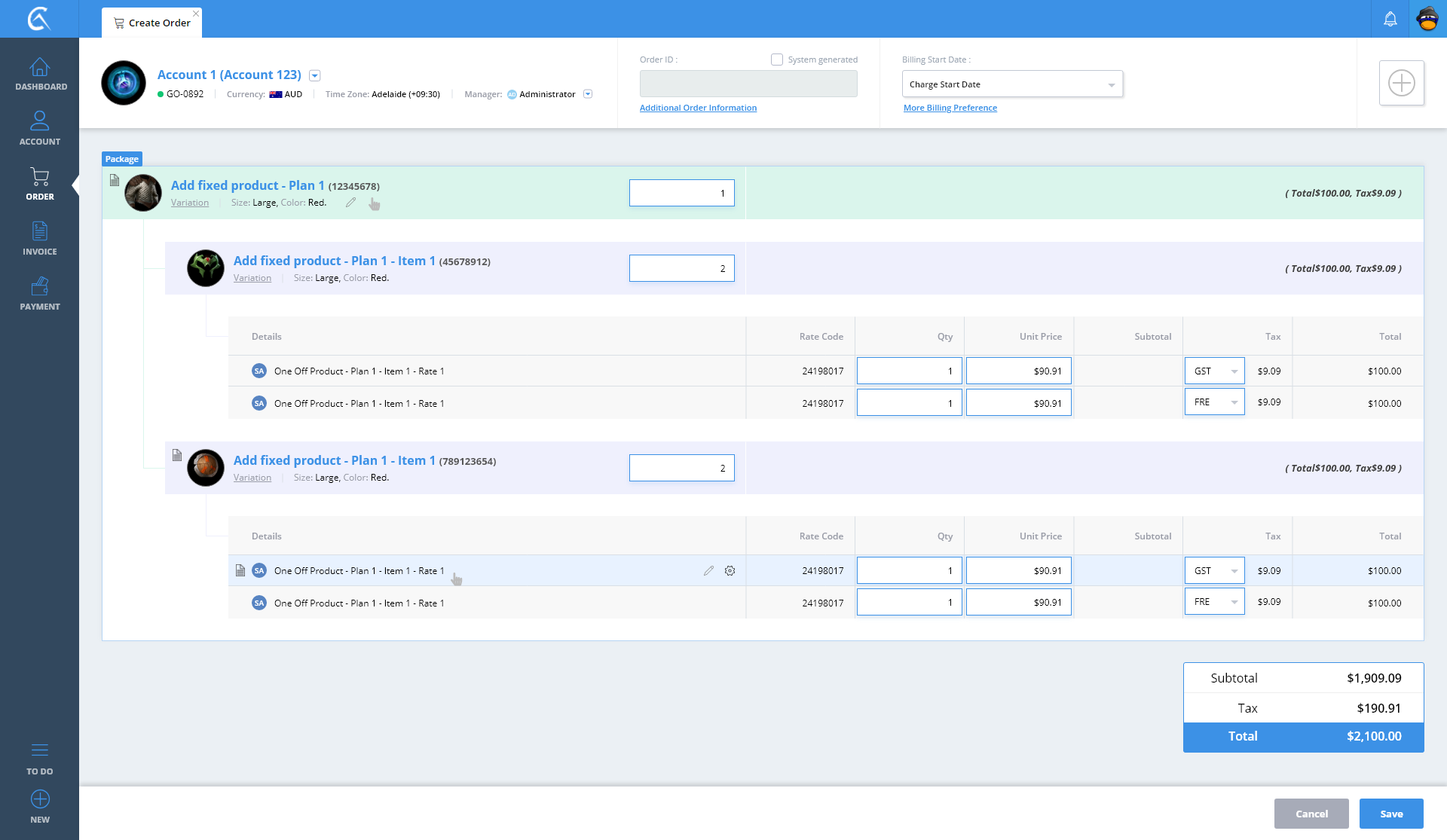Screen dimensions: 1447x840
Task: Expand the Account 1 dropdown arrow
Action: click(315, 75)
